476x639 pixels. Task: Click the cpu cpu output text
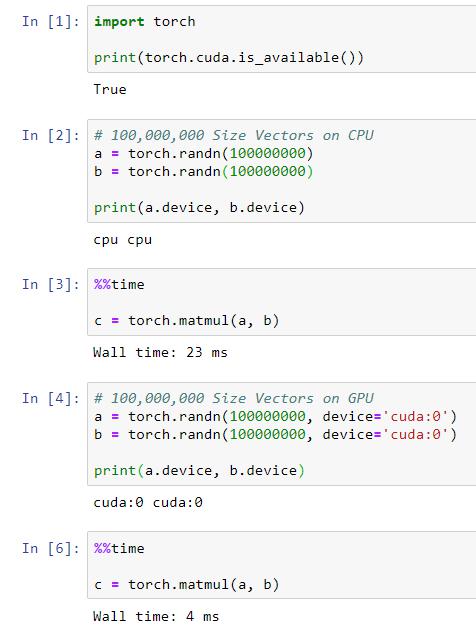point(123,240)
